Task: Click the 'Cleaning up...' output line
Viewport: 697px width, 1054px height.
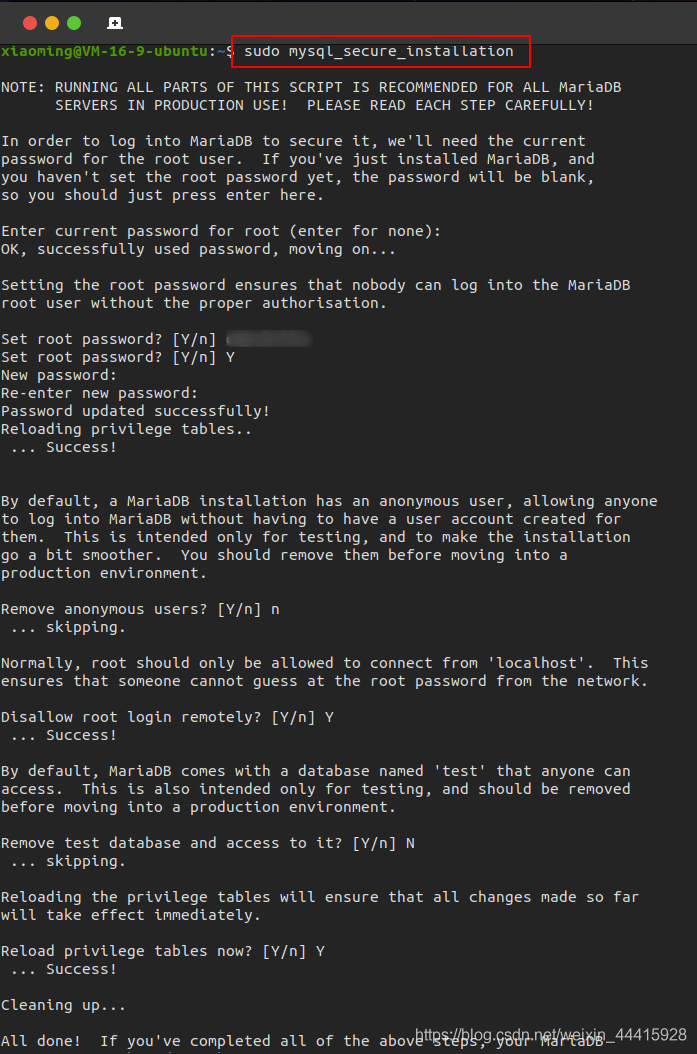Action: coord(63,1005)
